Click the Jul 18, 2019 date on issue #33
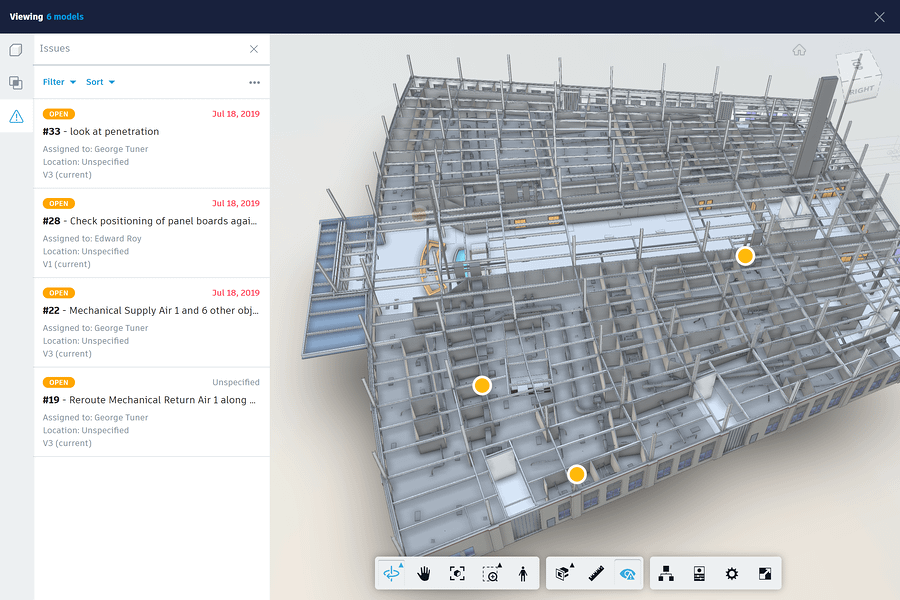Screen dimensions: 900x600 (236, 114)
